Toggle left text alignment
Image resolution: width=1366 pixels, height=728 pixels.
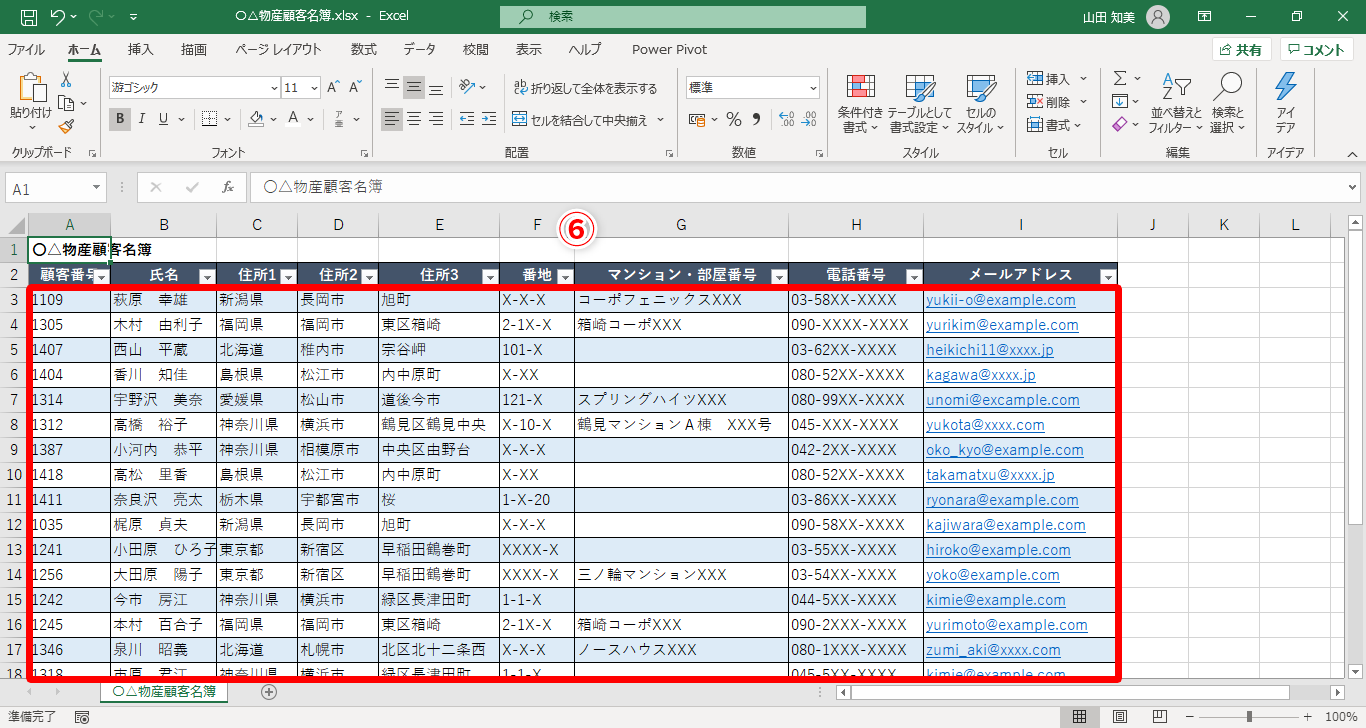pyautogui.click(x=392, y=119)
